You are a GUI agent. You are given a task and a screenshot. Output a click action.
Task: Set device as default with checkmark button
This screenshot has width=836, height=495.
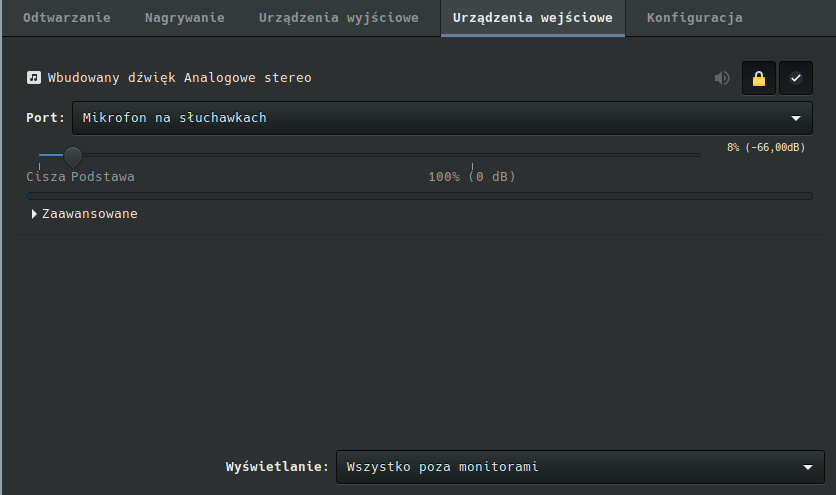coord(796,78)
